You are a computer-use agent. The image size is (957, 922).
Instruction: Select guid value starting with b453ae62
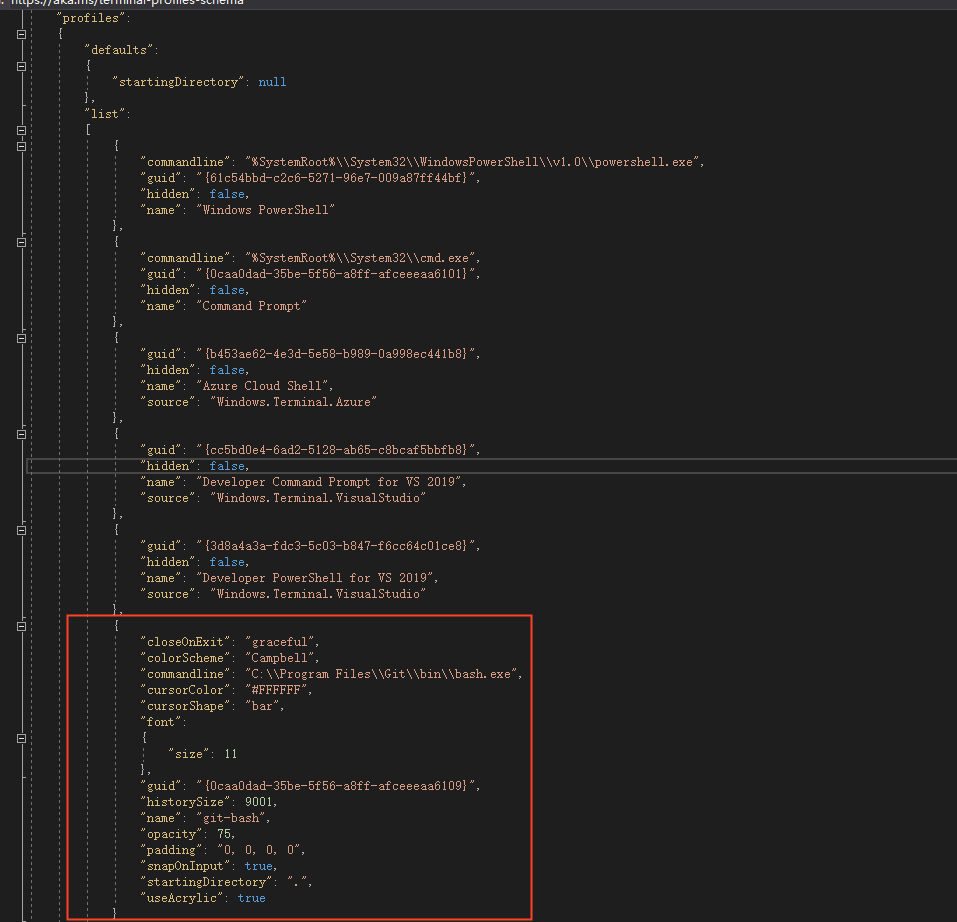coord(336,354)
